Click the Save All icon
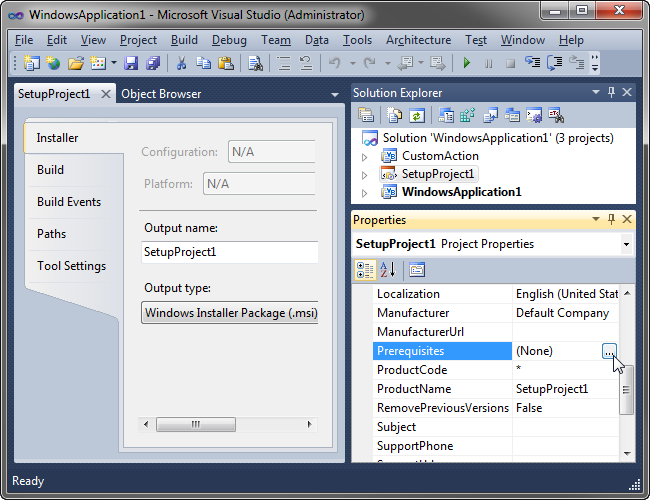Screen dimensions: 650x500 [153, 63]
